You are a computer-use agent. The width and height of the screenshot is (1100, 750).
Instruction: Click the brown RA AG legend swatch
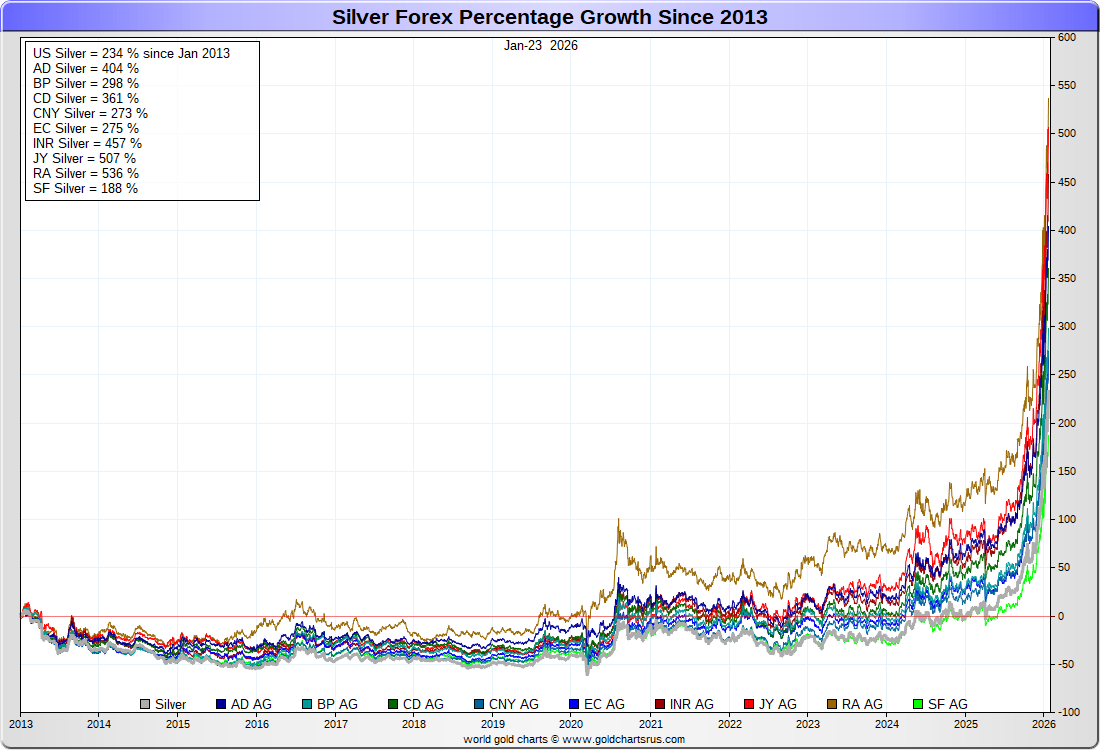point(832,705)
